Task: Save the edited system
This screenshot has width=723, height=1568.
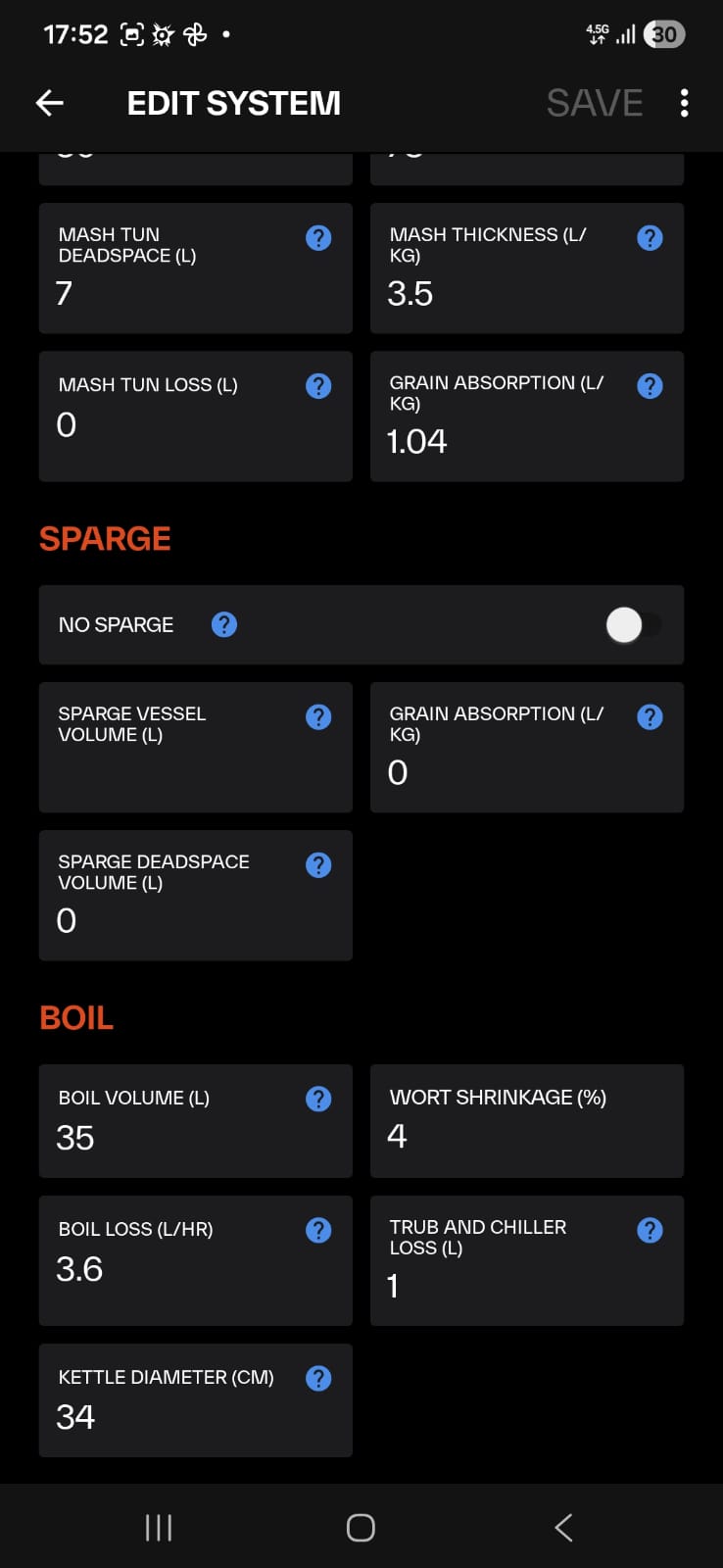Action: (595, 103)
